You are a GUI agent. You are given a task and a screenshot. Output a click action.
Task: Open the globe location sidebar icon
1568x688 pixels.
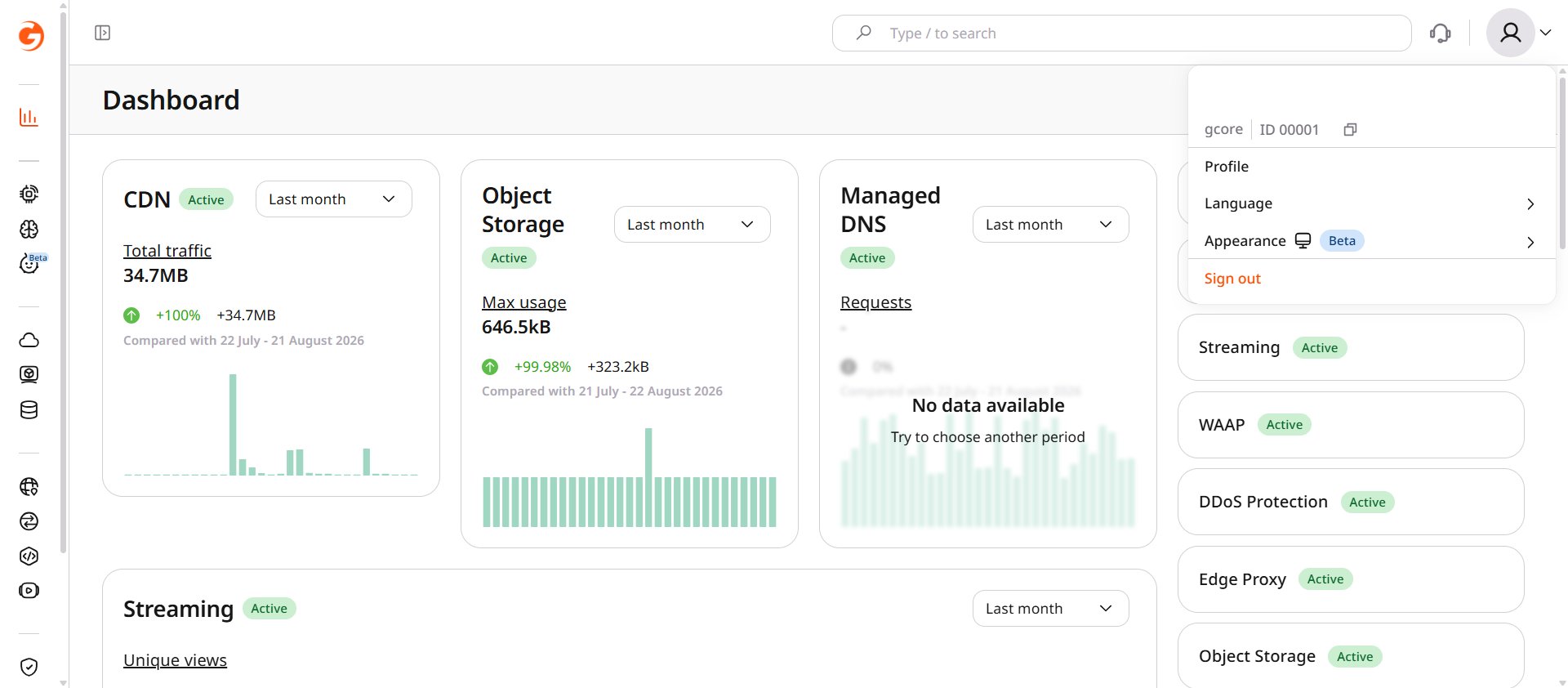pyautogui.click(x=29, y=487)
